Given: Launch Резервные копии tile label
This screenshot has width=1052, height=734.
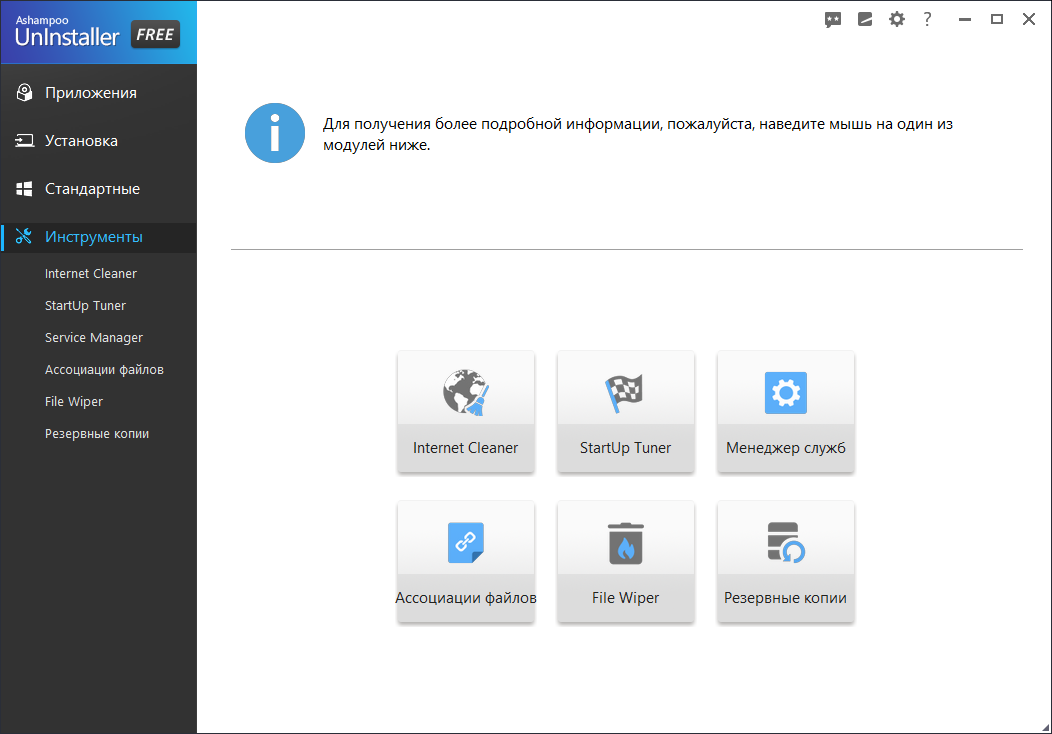Looking at the screenshot, I should 785,598.
